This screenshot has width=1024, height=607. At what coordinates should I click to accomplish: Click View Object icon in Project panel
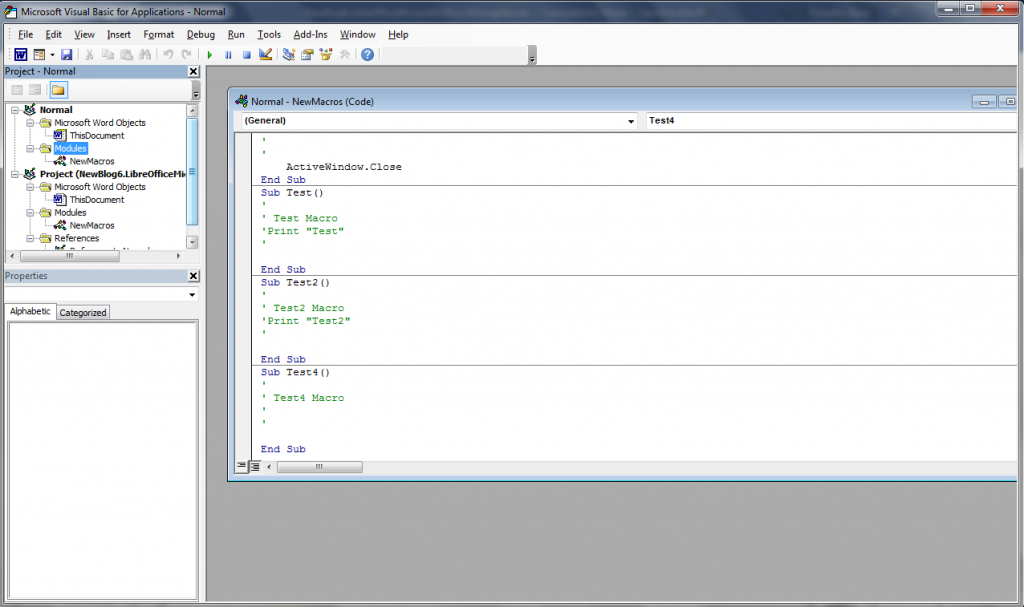click(35, 90)
